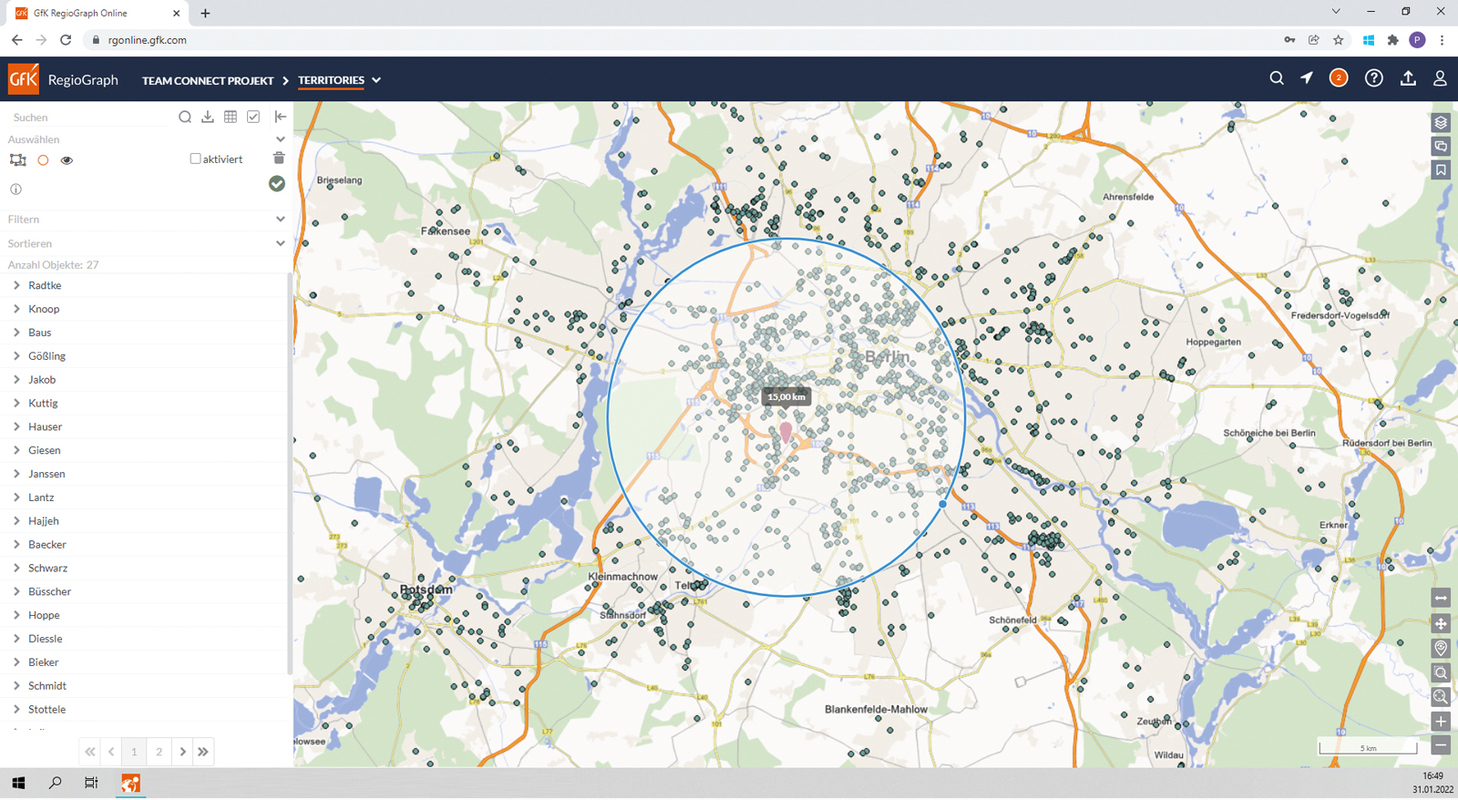Open the table view grid icon
Image resolution: width=1458 pixels, height=800 pixels.
(x=231, y=117)
